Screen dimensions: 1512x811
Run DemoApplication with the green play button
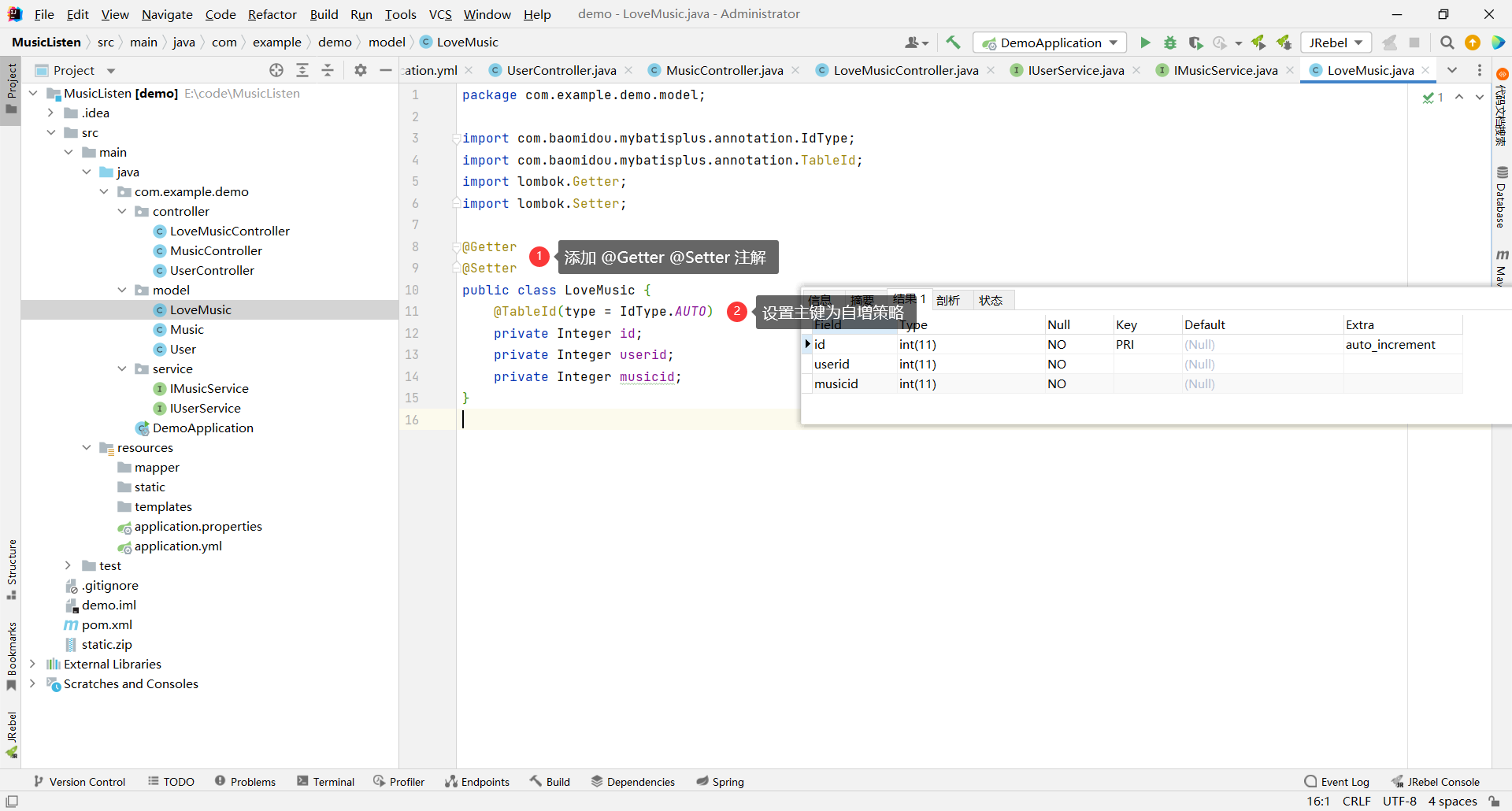[1145, 43]
